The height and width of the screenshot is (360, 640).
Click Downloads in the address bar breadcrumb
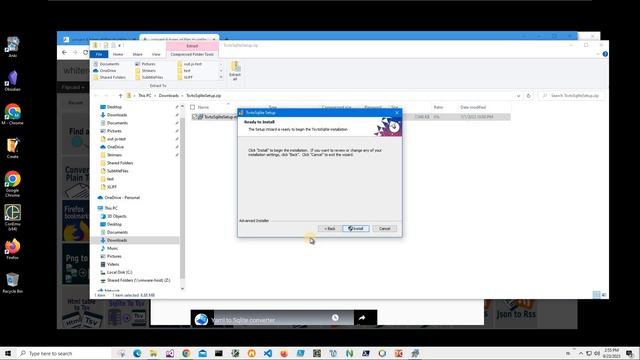[x=169, y=96]
